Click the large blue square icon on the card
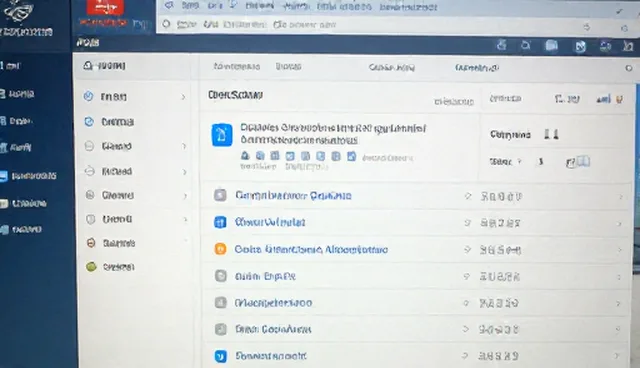Viewport: 640px width, 368px height. point(222,135)
